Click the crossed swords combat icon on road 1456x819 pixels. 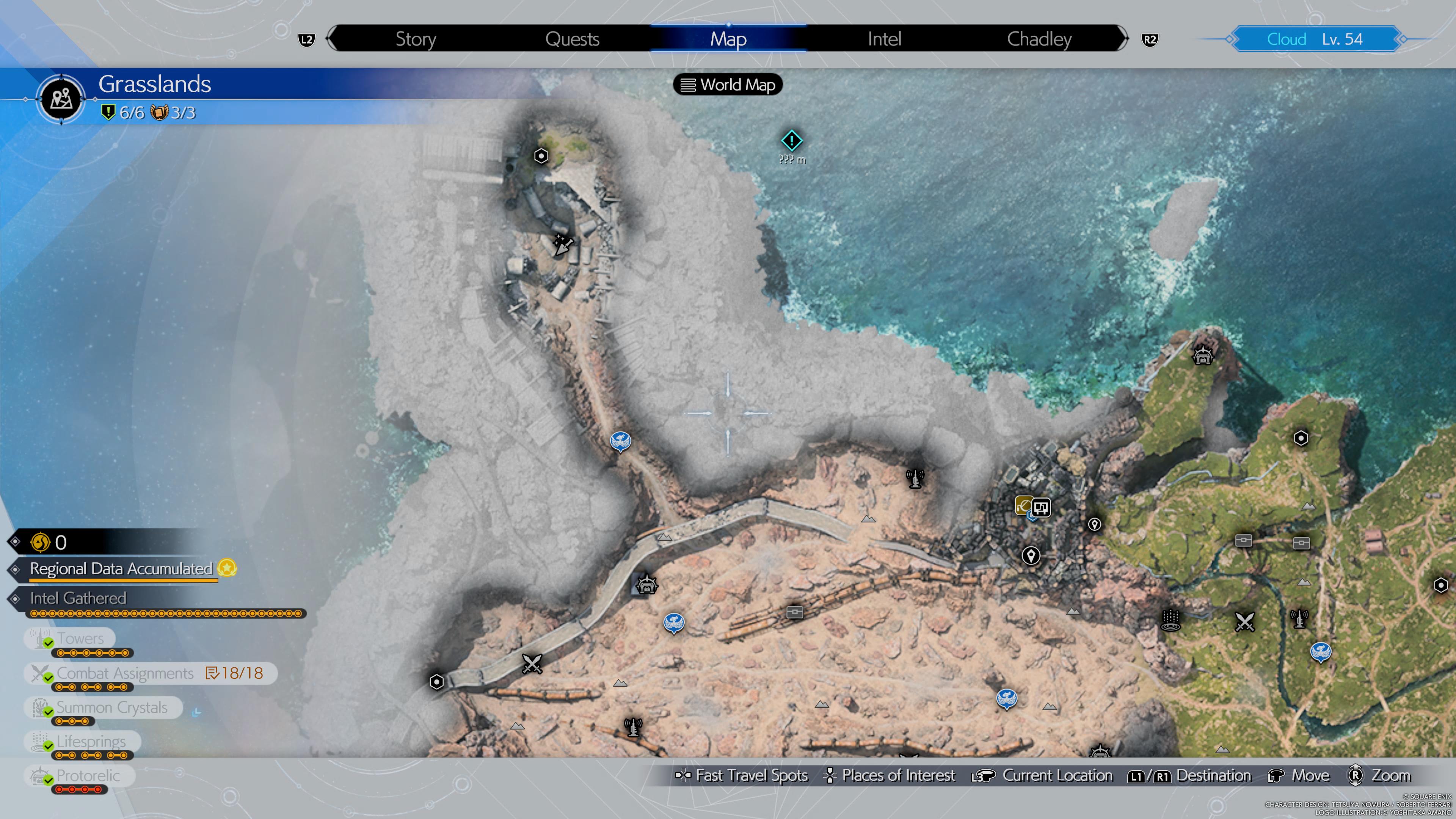[x=532, y=664]
